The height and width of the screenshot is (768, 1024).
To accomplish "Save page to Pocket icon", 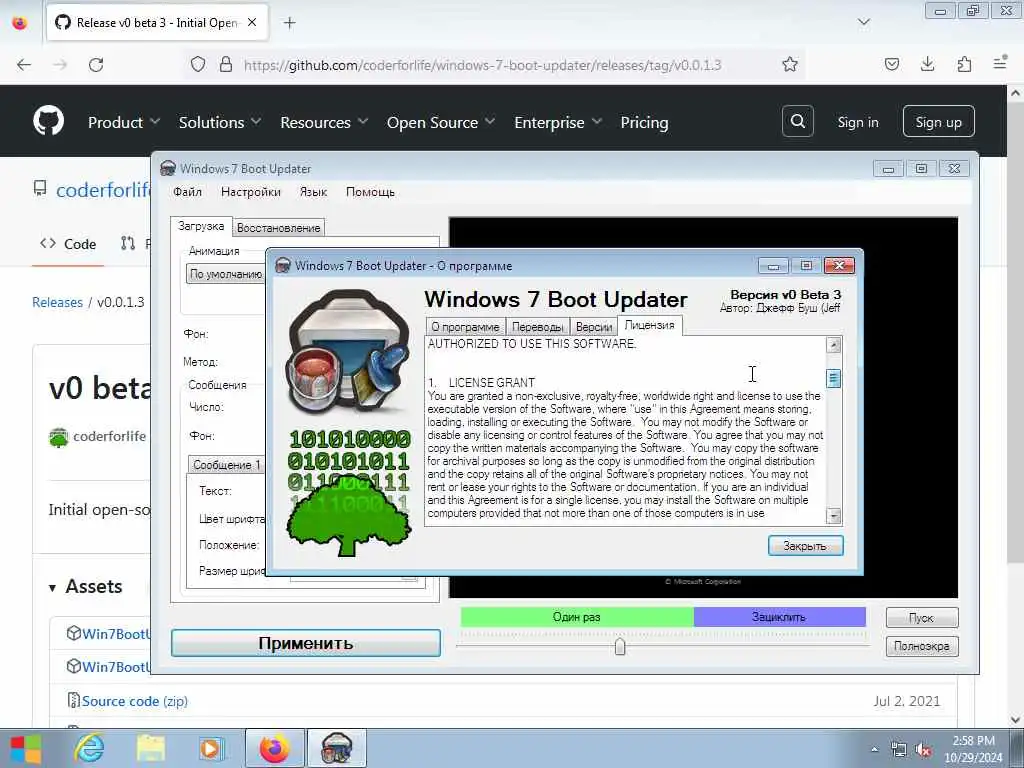I will point(891,64).
